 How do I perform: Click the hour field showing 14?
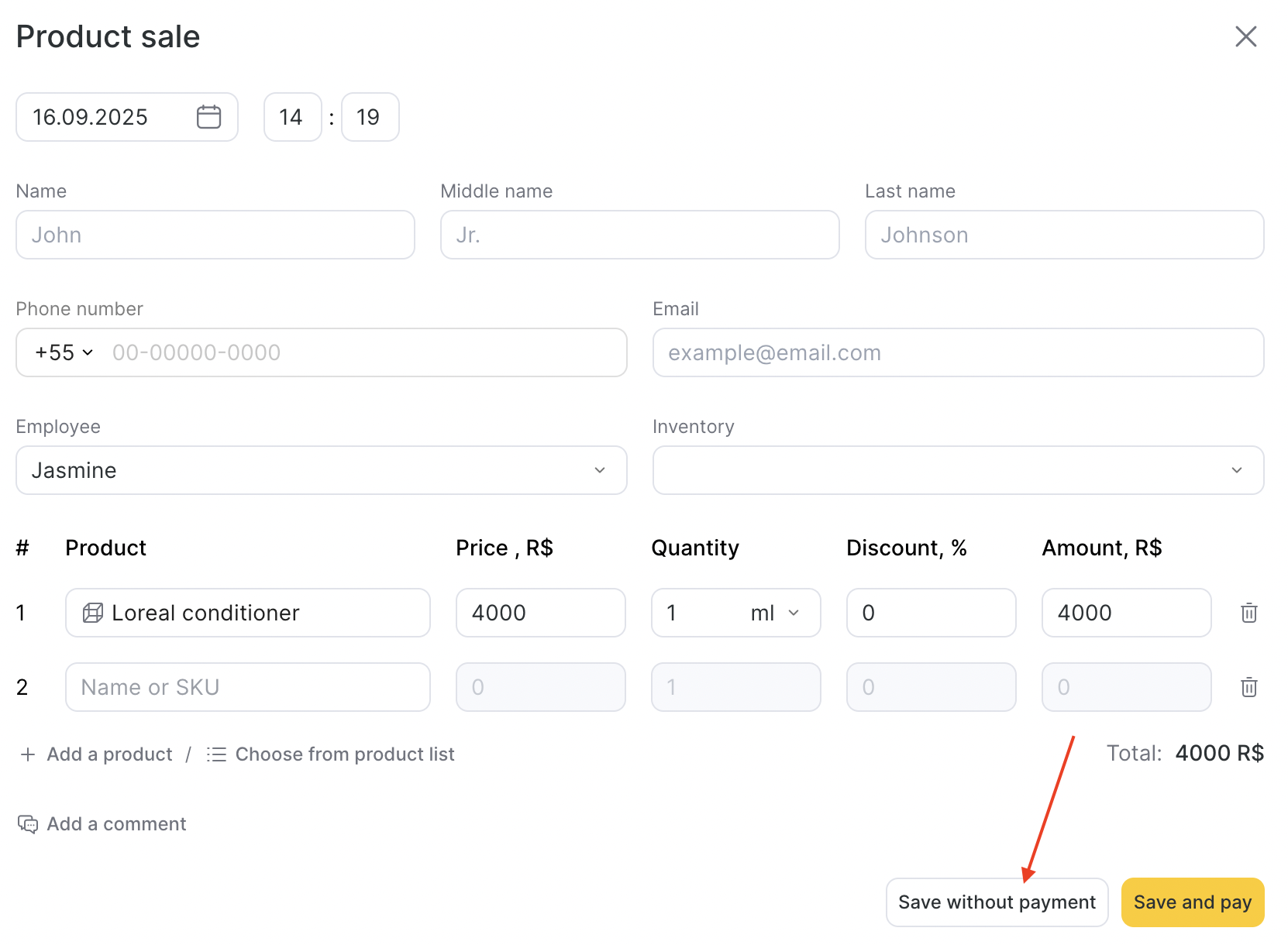point(292,117)
